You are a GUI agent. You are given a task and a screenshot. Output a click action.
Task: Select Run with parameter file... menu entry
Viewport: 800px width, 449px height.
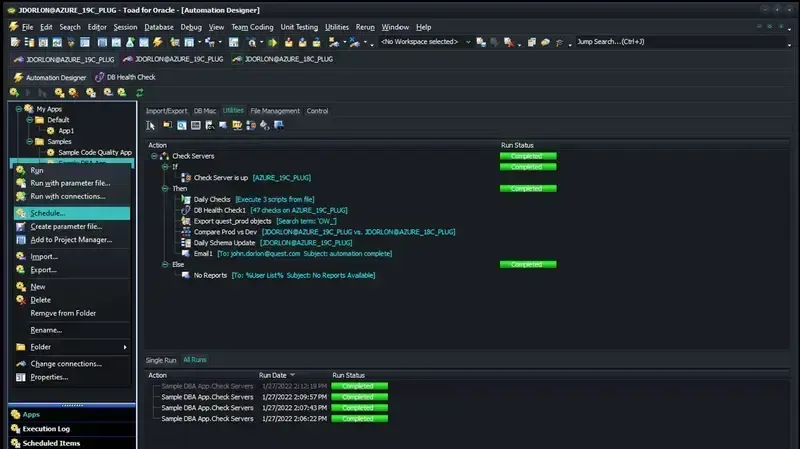coord(72,183)
